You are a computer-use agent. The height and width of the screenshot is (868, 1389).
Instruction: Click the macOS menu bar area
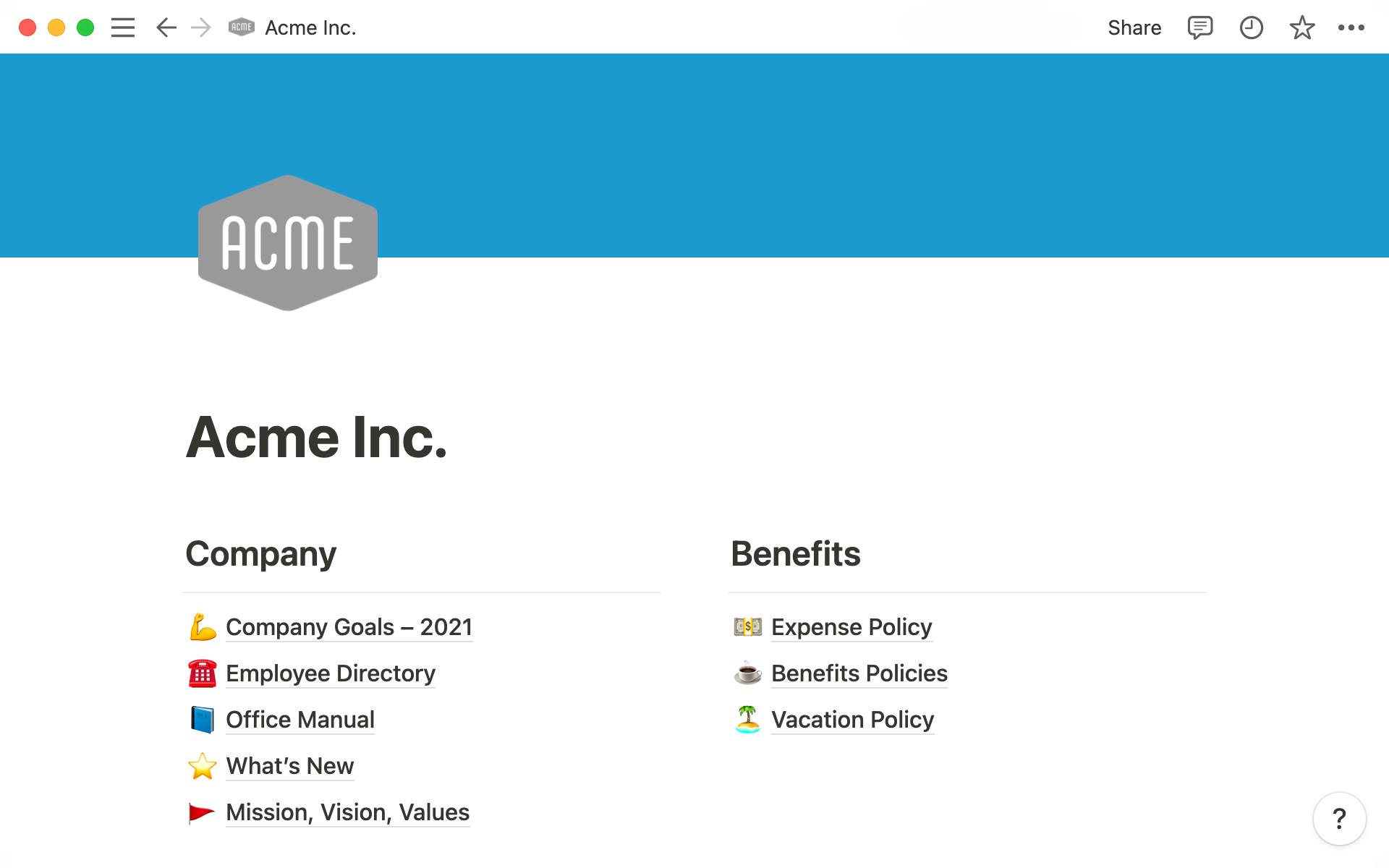(x=694, y=27)
